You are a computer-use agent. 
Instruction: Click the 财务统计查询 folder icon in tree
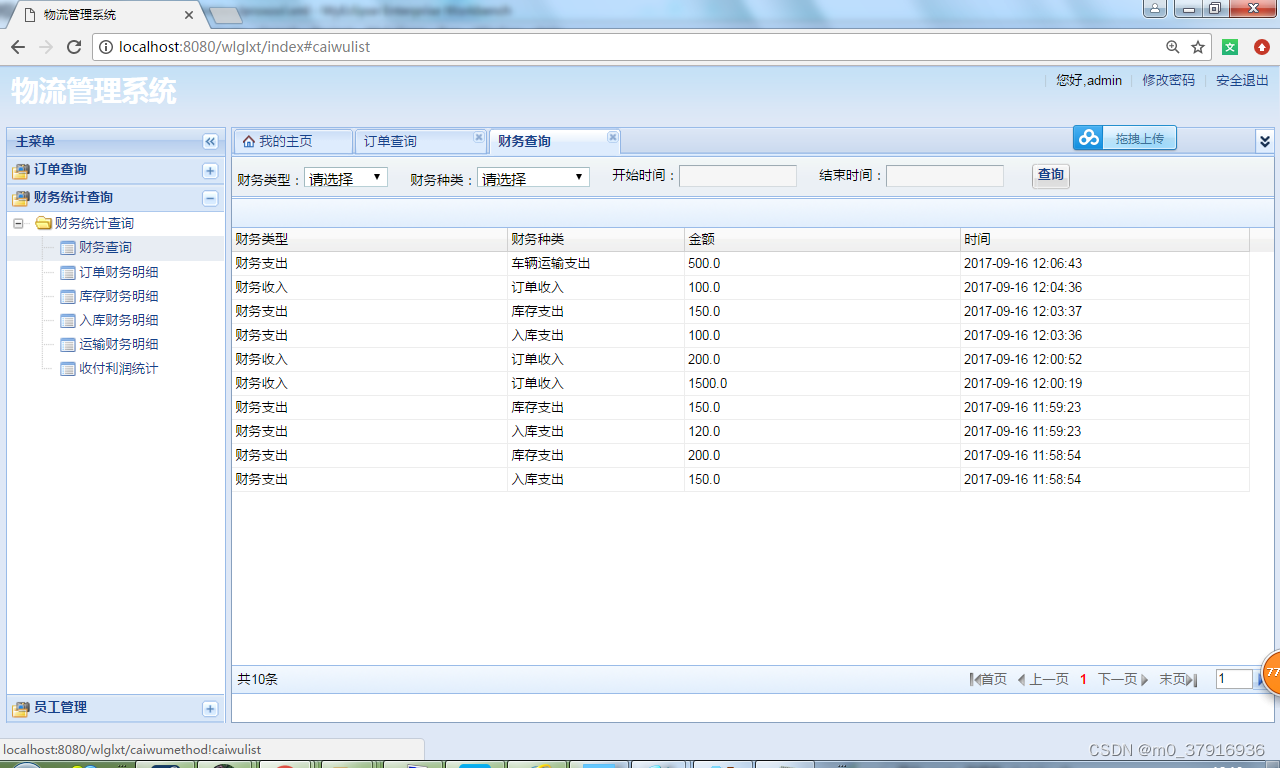pos(43,224)
